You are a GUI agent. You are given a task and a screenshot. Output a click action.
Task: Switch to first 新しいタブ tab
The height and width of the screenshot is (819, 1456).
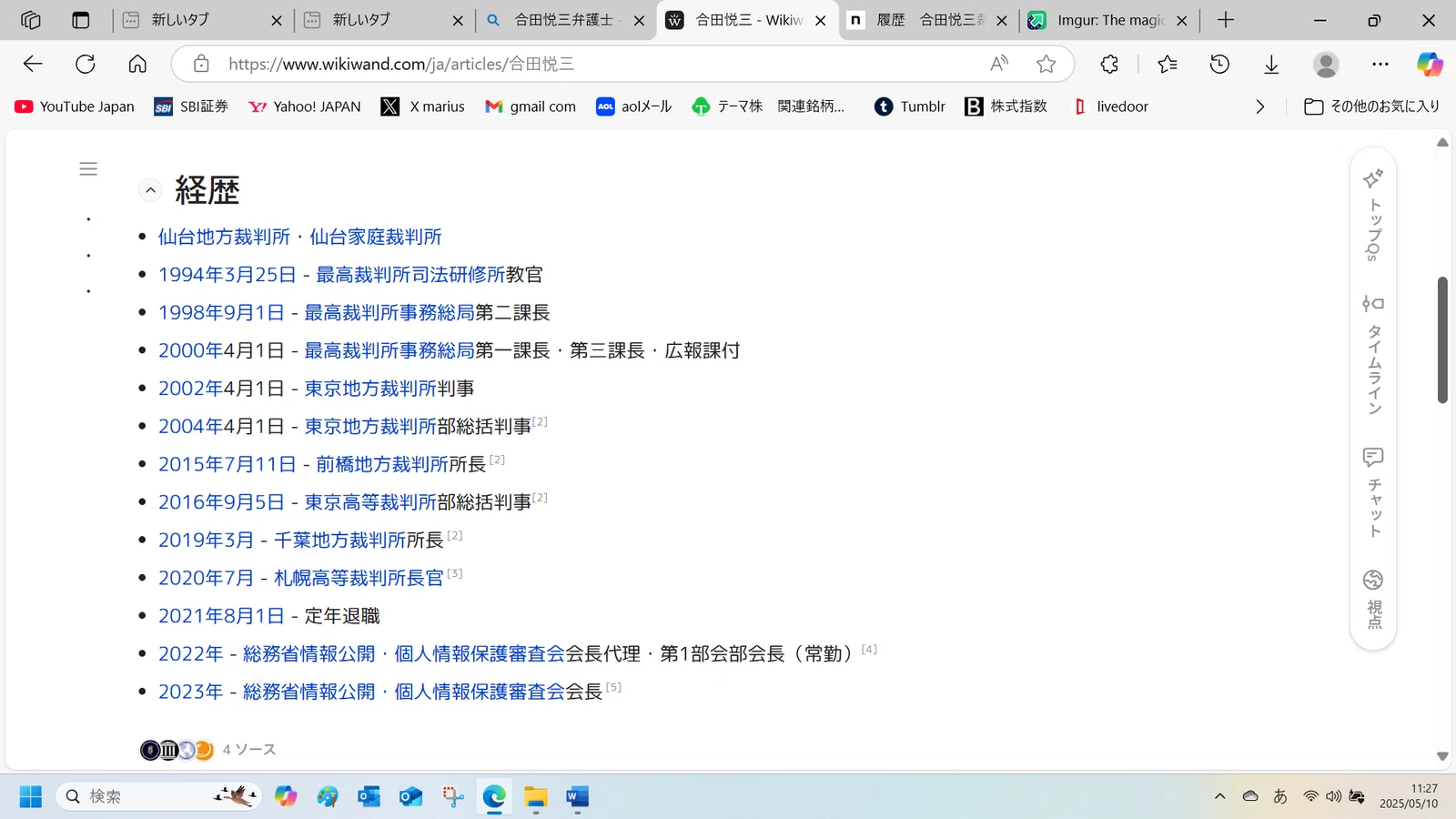coord(202,20)
